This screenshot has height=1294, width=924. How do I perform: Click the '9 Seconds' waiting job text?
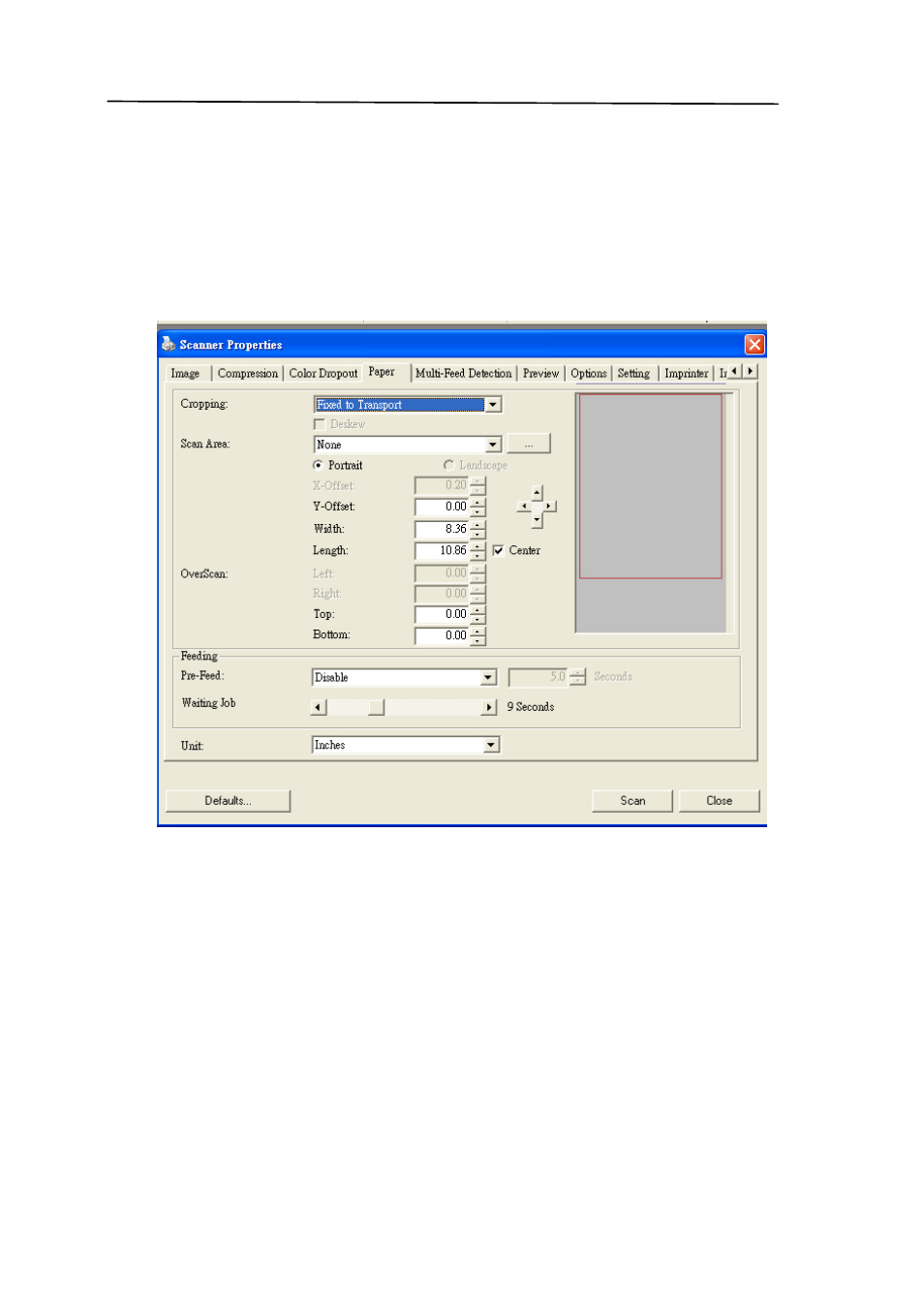[531, 707]
